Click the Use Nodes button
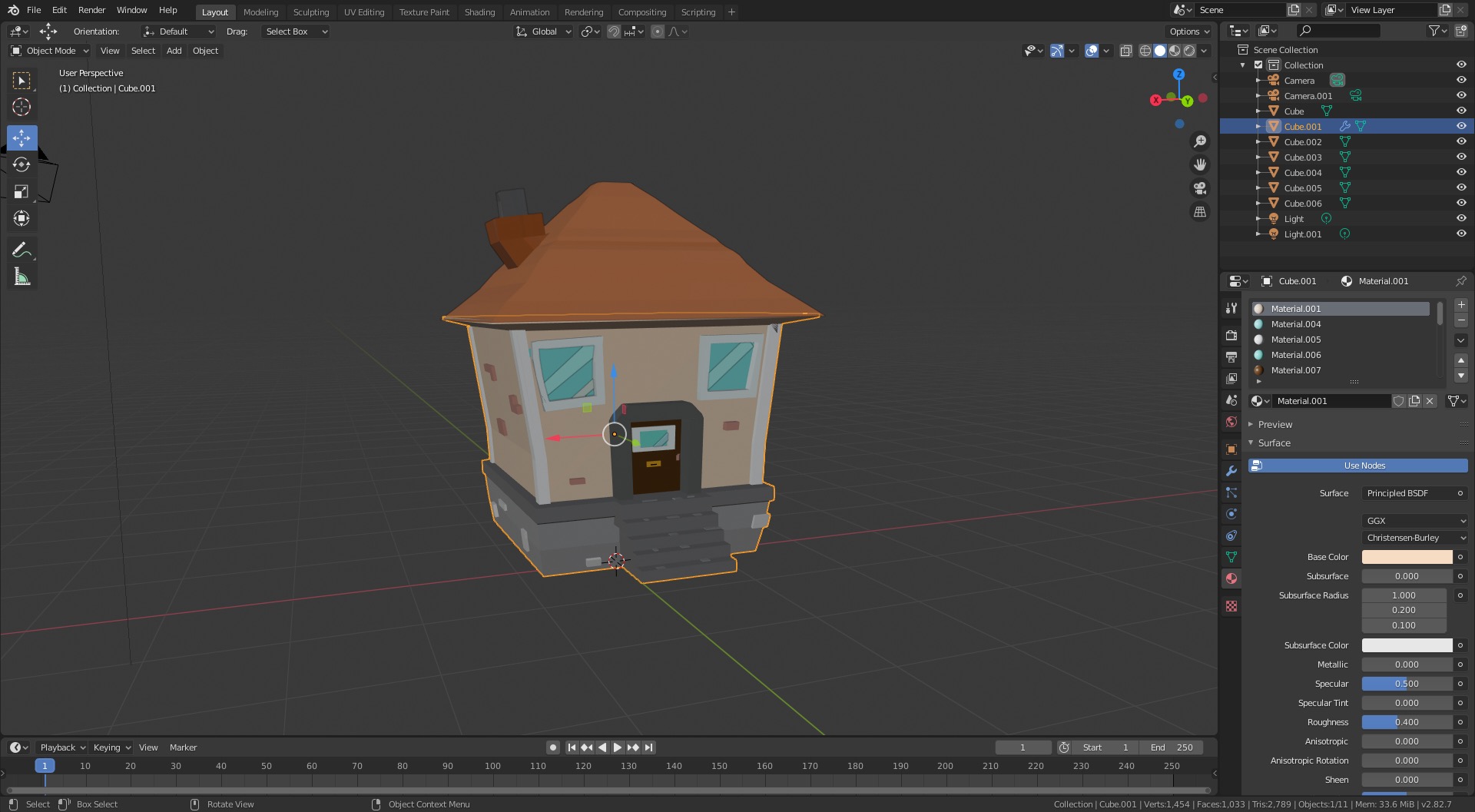This screenshot has width=1475, height=812. pos(1364,465)
